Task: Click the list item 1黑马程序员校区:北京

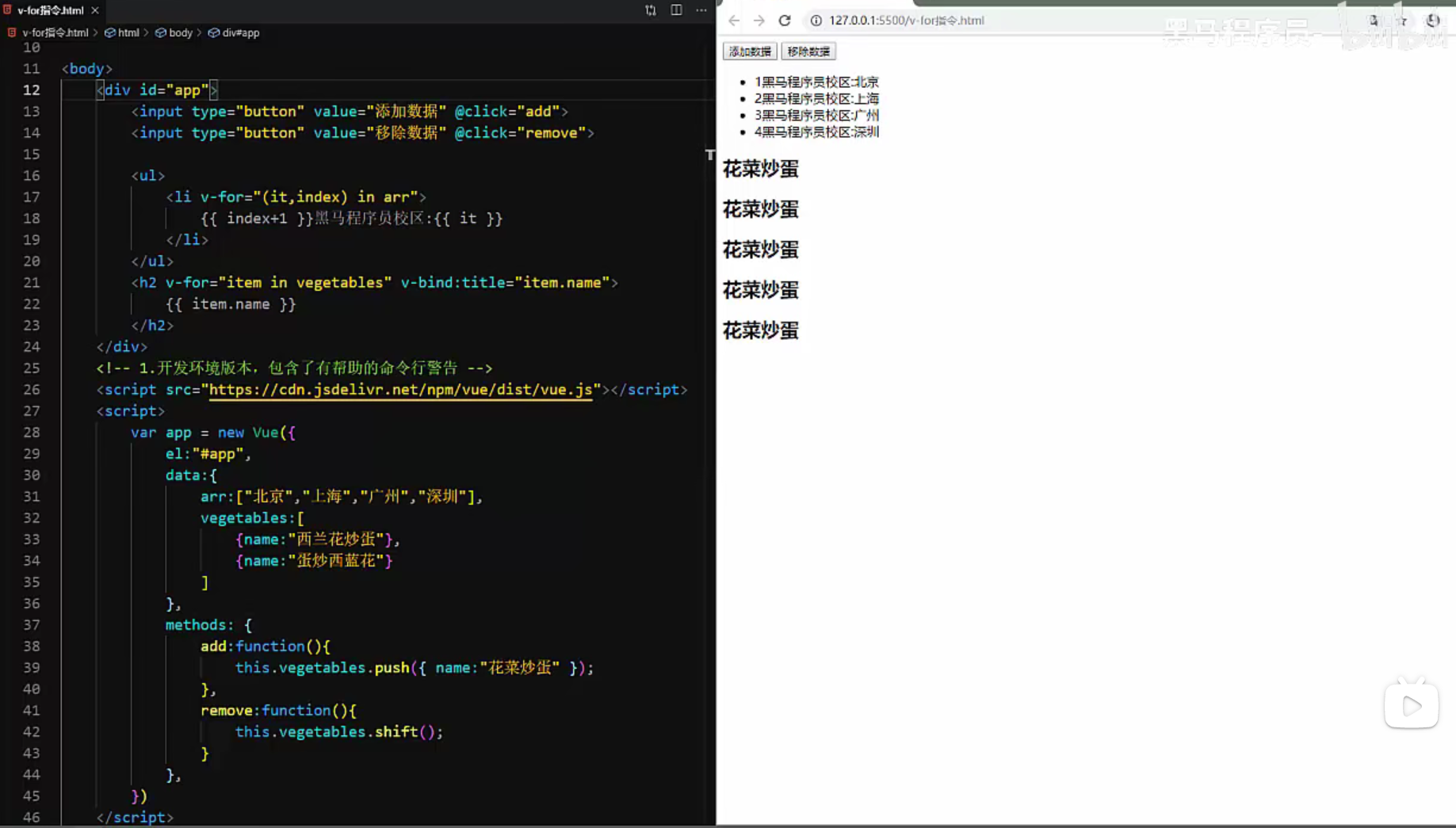Action: click(x=816, y=82)
